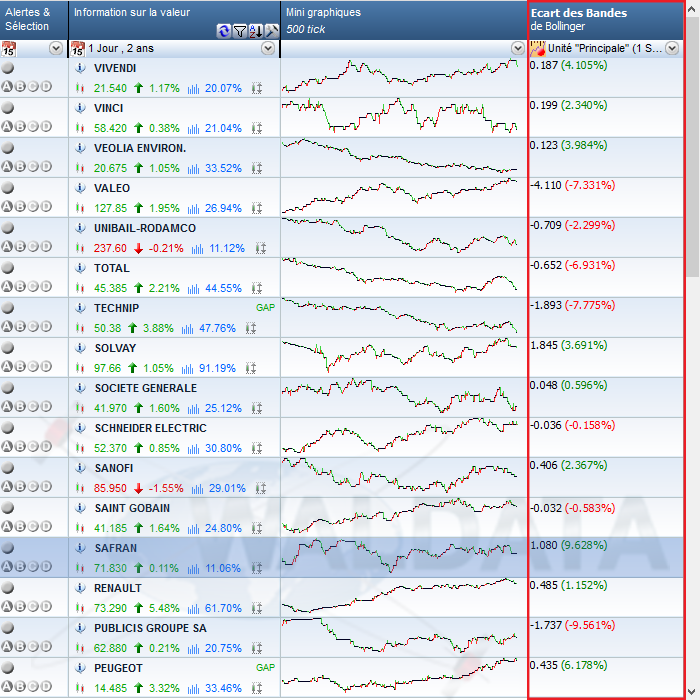
Task: Select the UNIBAIL-RODAMCO stock name
Action: tap(145, 228)
